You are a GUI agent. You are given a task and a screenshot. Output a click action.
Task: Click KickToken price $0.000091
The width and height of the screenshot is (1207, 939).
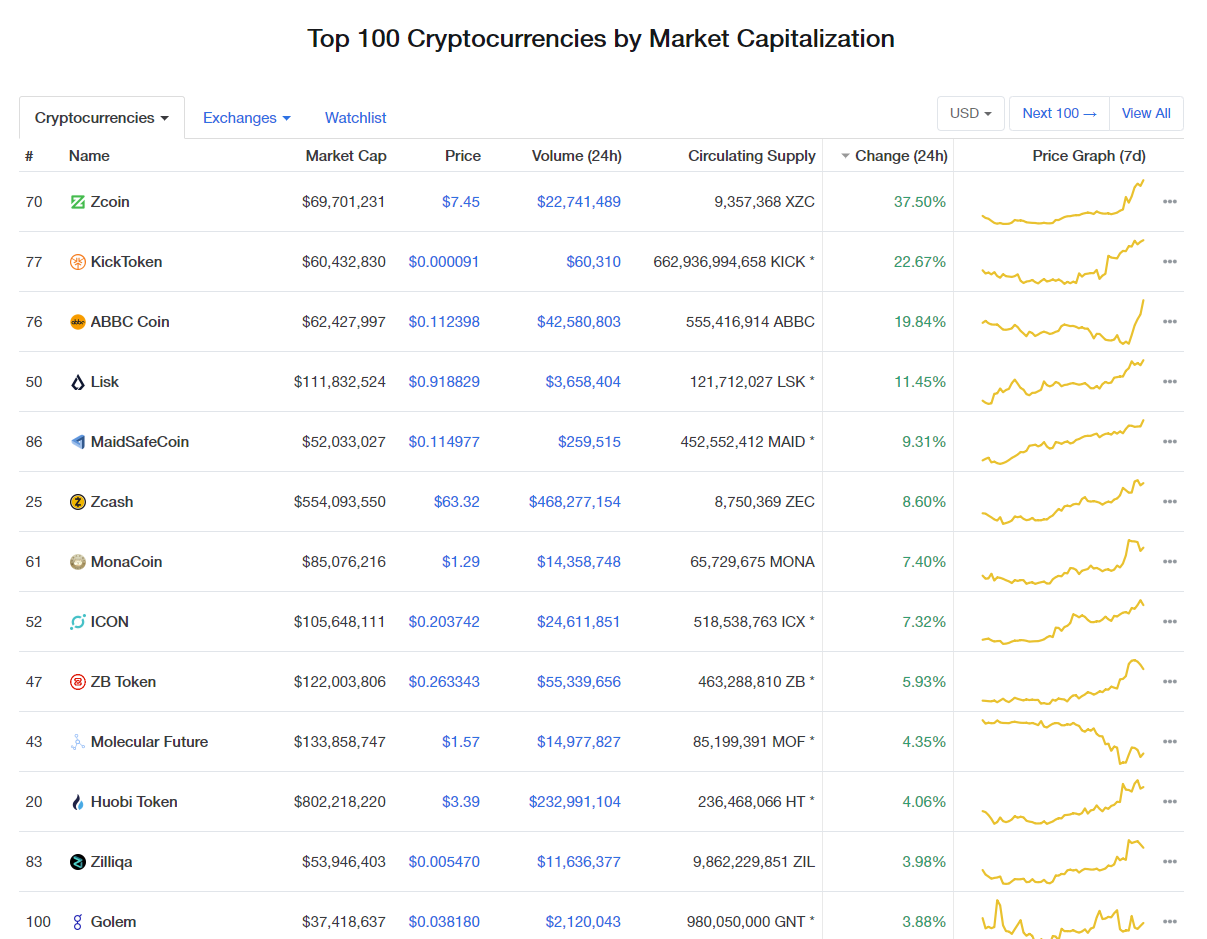click(x=444, y=262)
